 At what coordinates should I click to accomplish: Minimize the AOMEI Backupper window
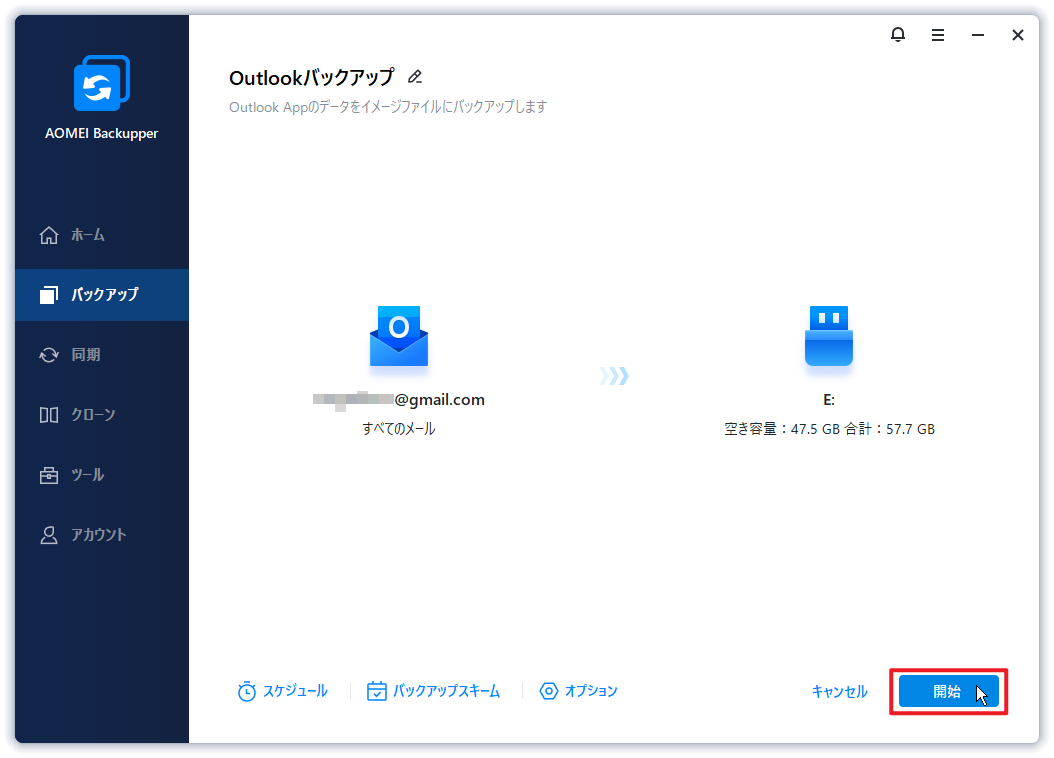tap(978, 35)
